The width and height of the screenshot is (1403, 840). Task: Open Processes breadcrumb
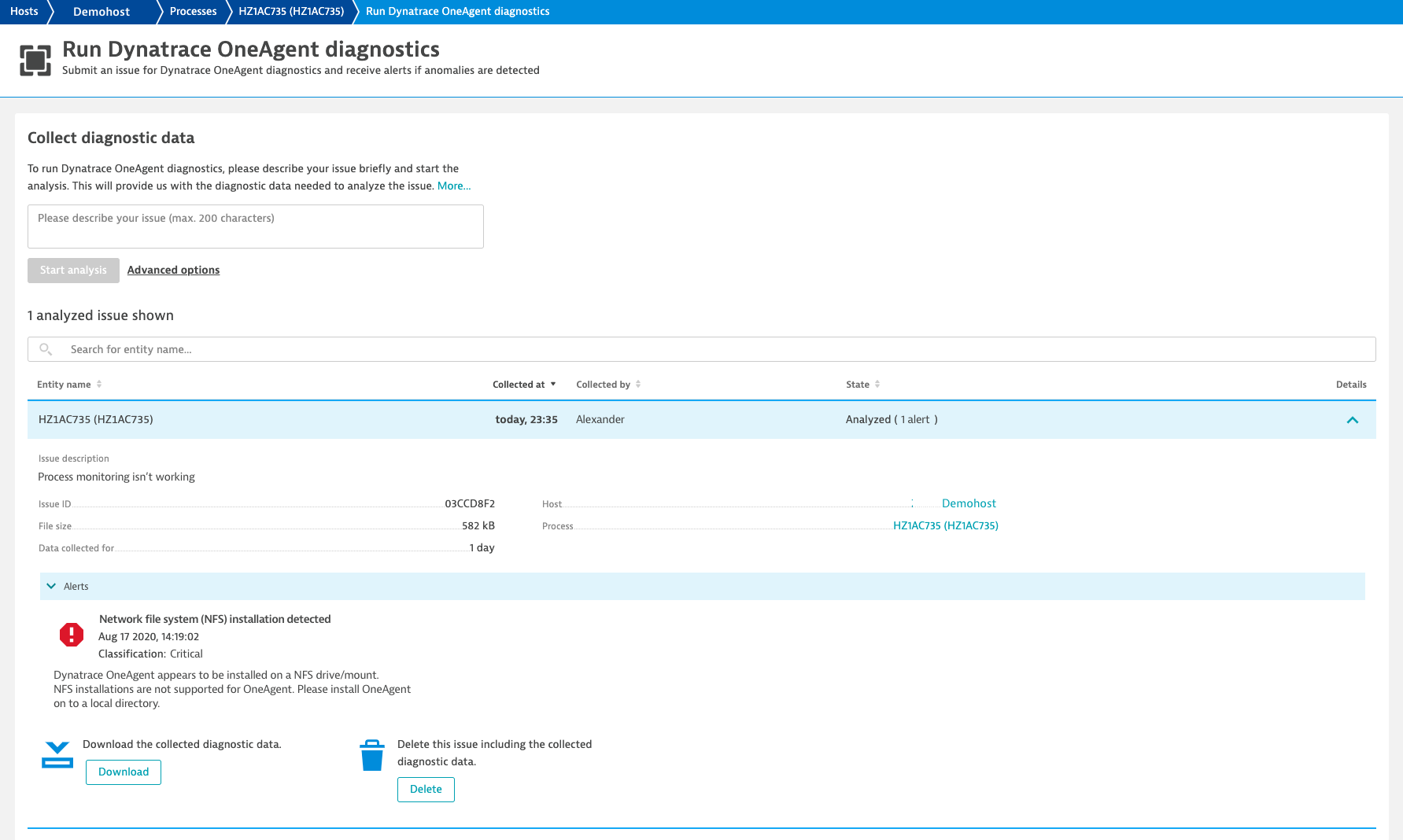point(193,12)
